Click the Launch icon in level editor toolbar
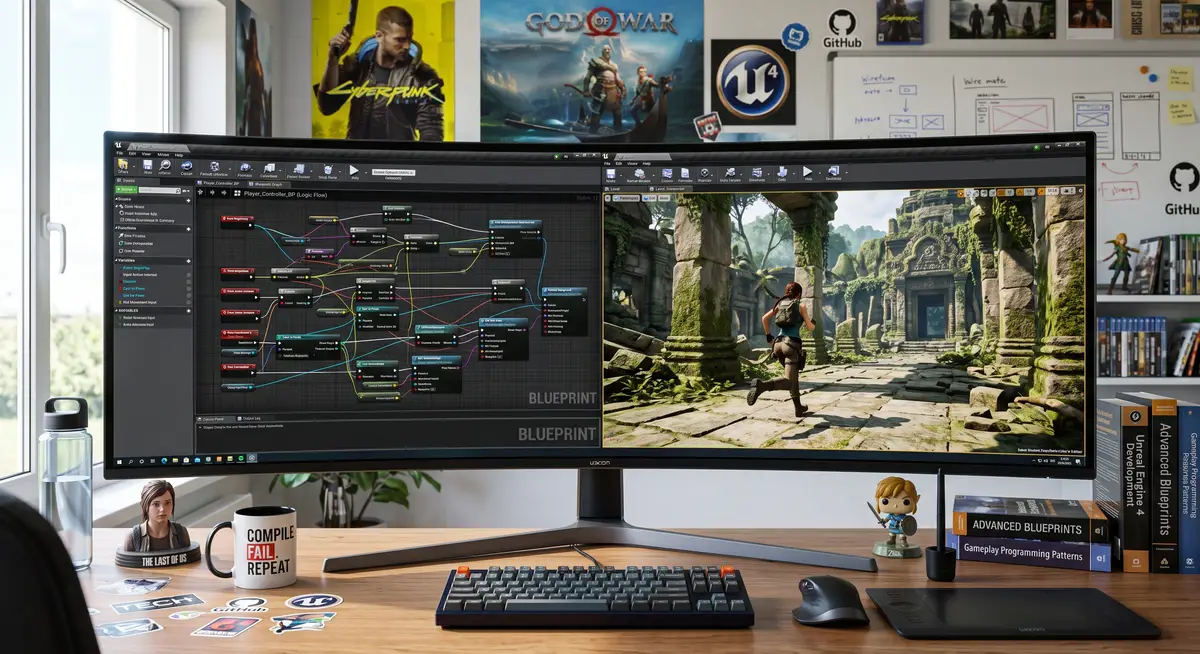 click(834, 171)
